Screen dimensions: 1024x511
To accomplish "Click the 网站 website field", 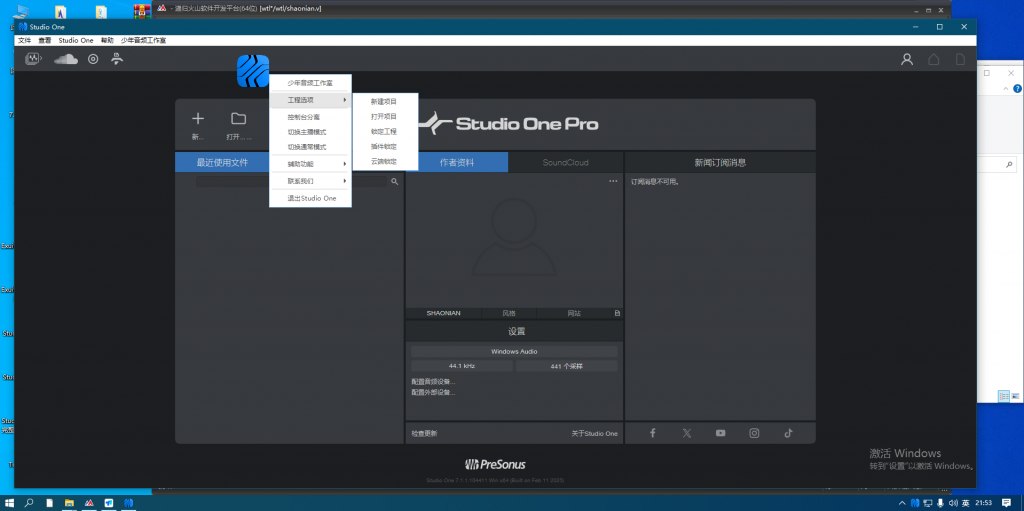I will [574, 313].
